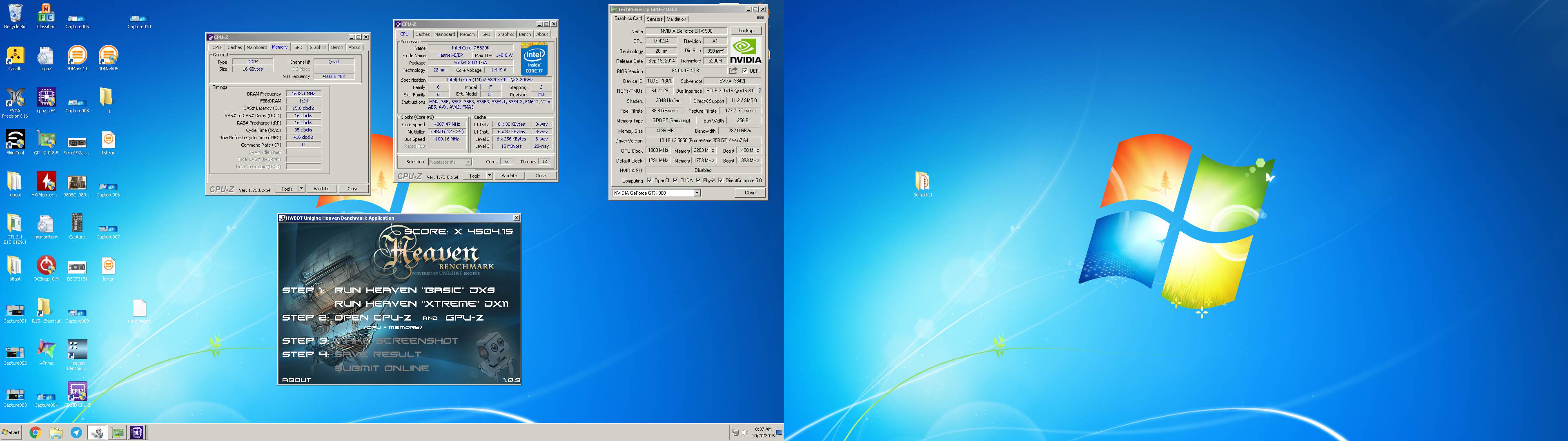Image resolution: width=1568 pixels, height=441 pixels.
Task: Open the OCSnap_0.9 desktop icon
Action: point(46,269)
